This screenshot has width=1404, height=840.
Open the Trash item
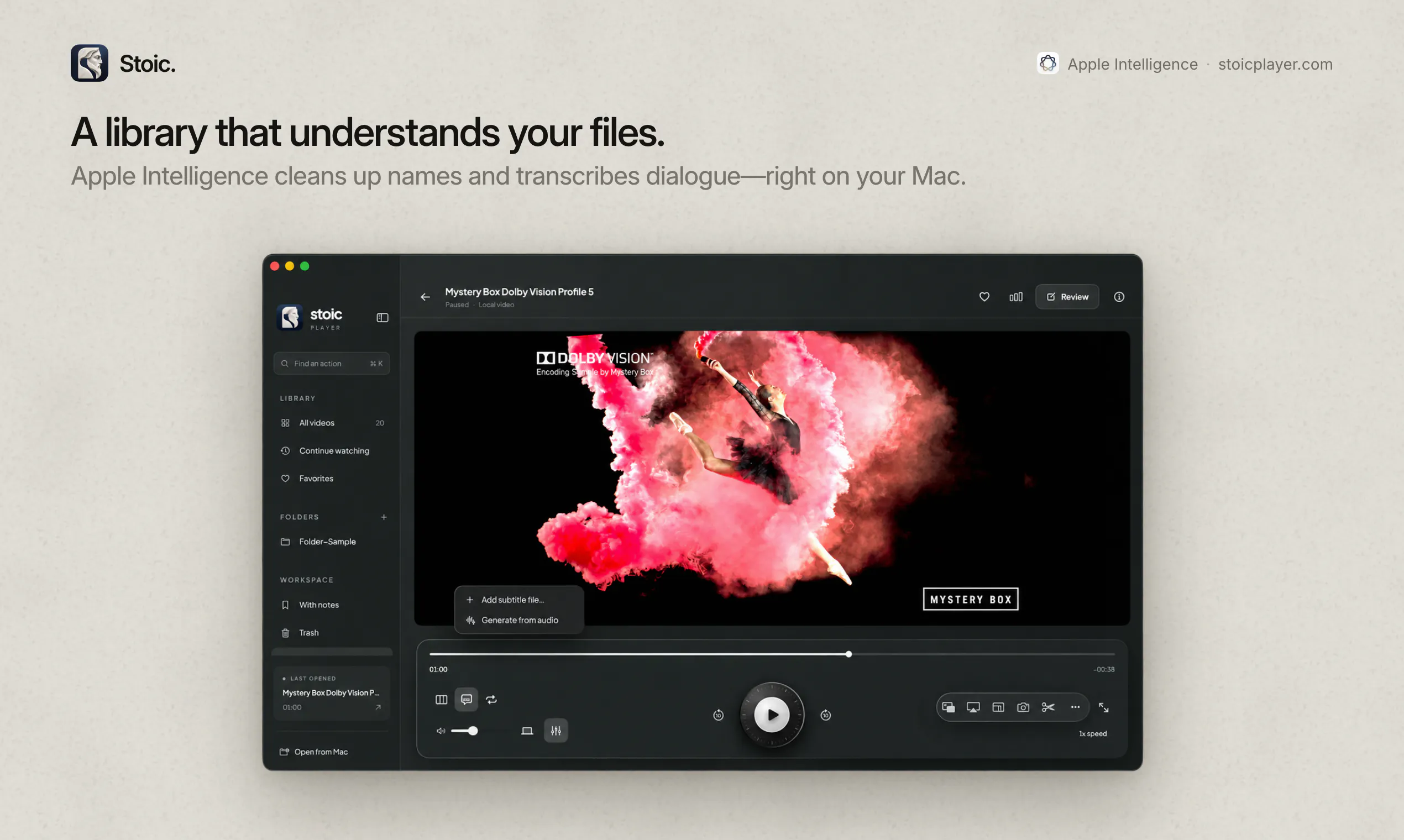click(x=332, y=632)
